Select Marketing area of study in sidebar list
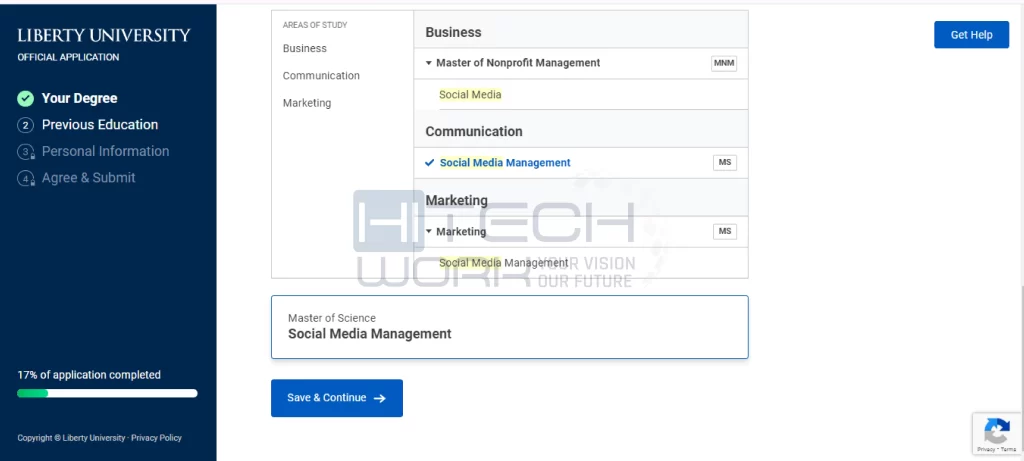1024x461 pixels. pyautogui.click(x=307, y=103)
